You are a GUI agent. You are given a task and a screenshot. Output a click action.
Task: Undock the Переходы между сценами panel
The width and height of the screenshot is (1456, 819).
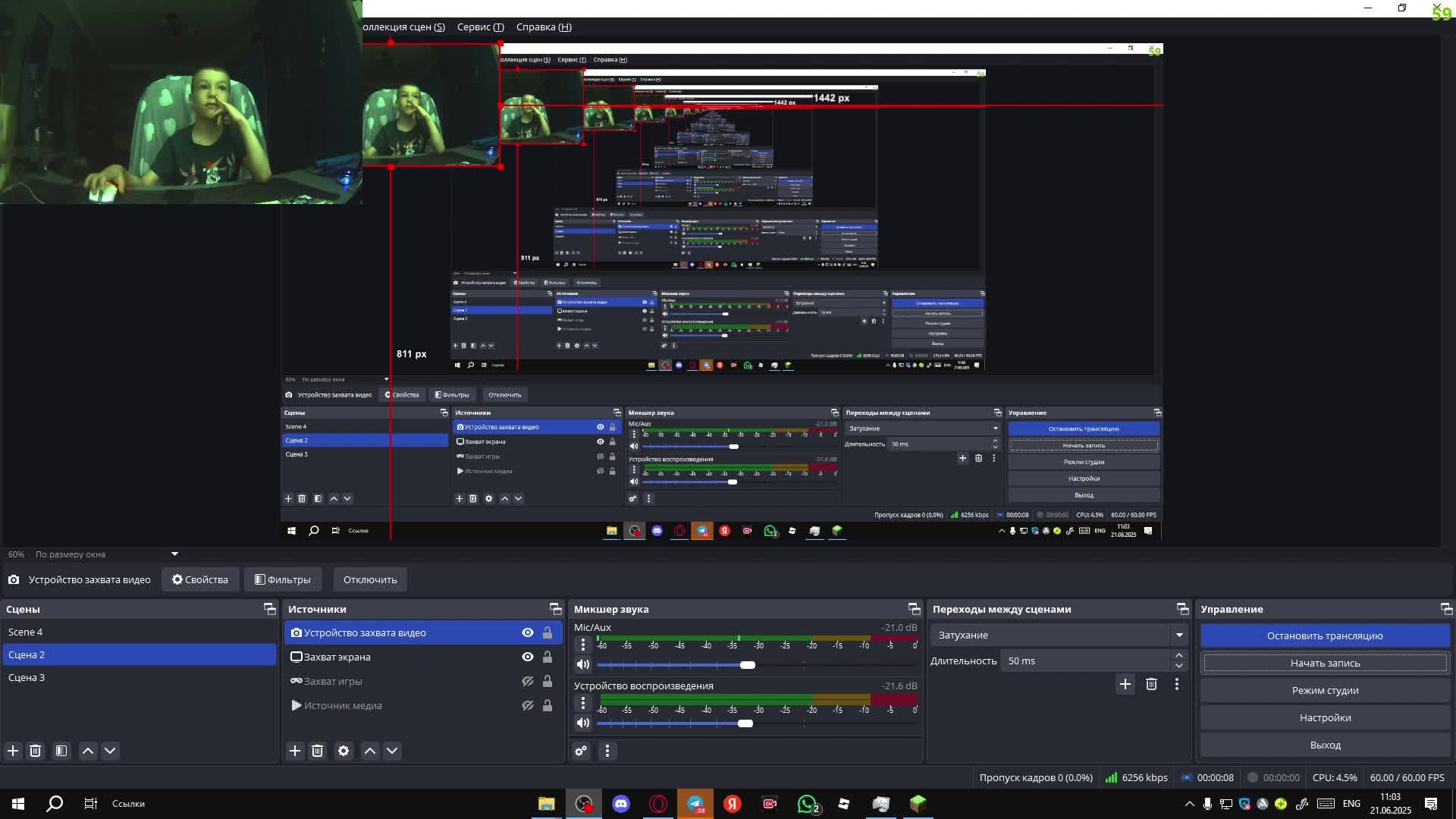coord(1182,609)
